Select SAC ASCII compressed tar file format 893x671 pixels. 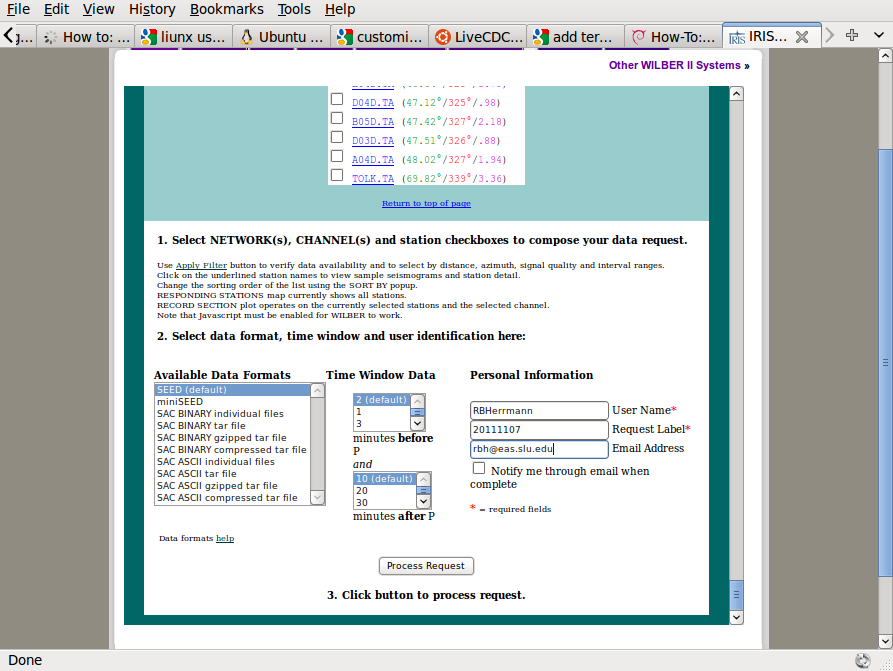click(233, 497)
